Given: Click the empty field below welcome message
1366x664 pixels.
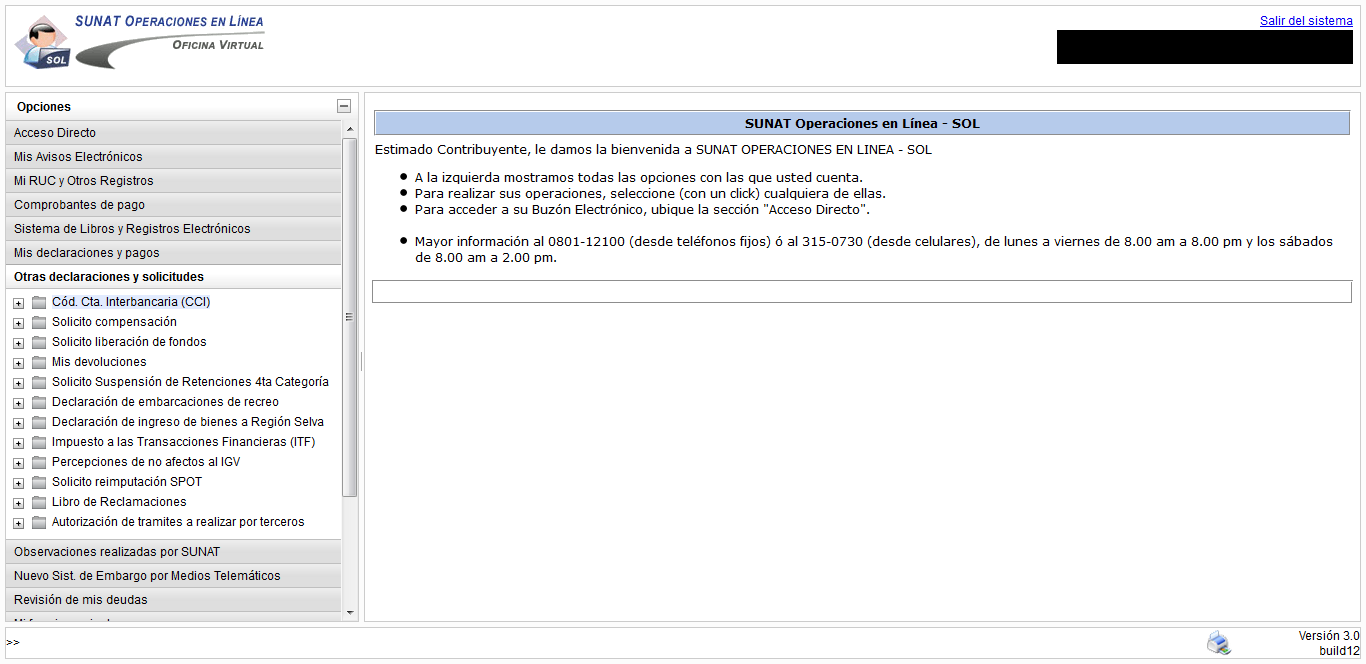Looking at the screenshot, I should tap(862, 291).
